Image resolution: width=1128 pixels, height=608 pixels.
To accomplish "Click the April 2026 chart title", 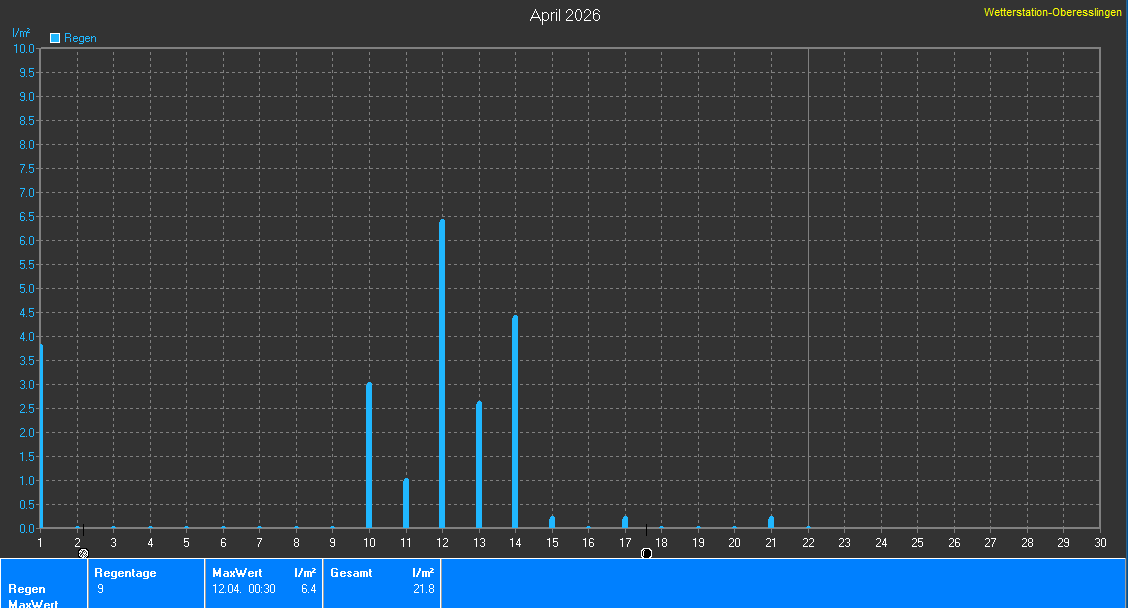I will click(564, 15).
